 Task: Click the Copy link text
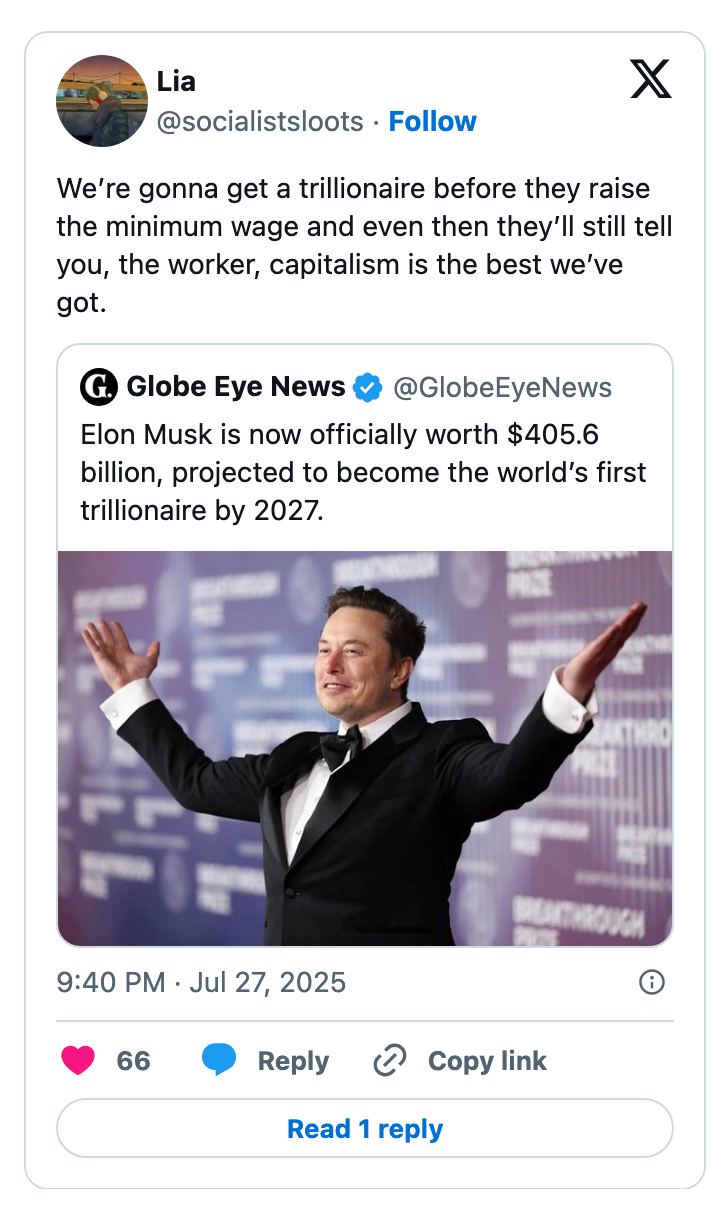(487, 1061)
